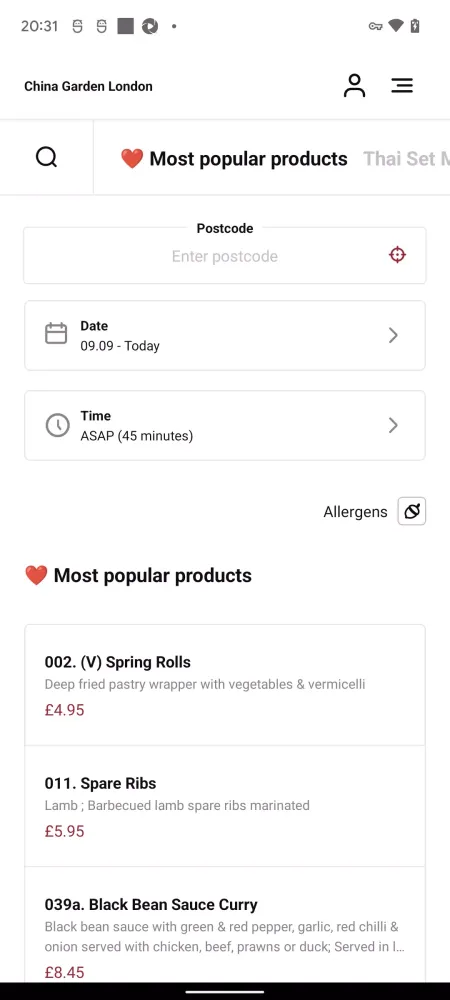Image resolution: width=450 pixels, height=1000 pixels.
Task: Focus the Enter postcode field
Action: coord(225,256)
